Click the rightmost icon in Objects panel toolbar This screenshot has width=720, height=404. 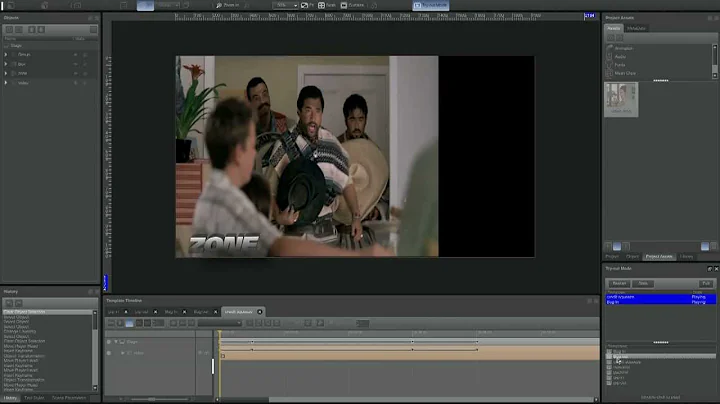pyautogui.click(x=93, y=29)
